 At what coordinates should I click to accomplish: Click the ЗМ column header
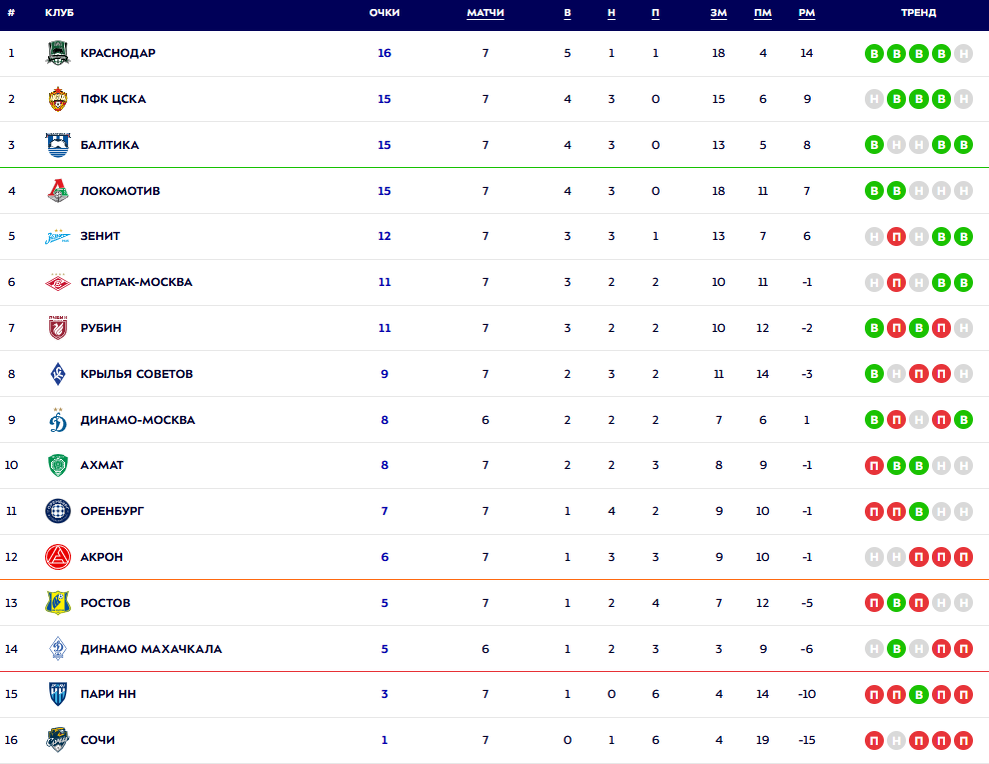click(718, 13)
